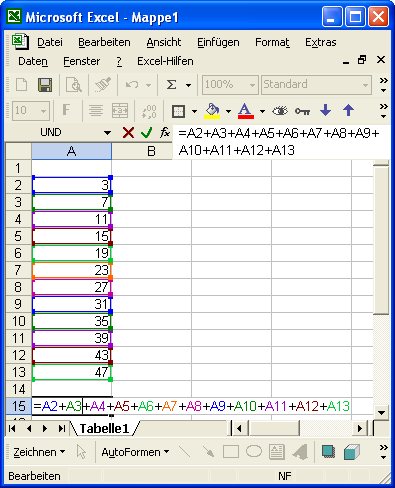This screenshot has width=395, height=488.
Task: Toggle the 3D style icon in the Drawing bar
Action: pos(352,452)
